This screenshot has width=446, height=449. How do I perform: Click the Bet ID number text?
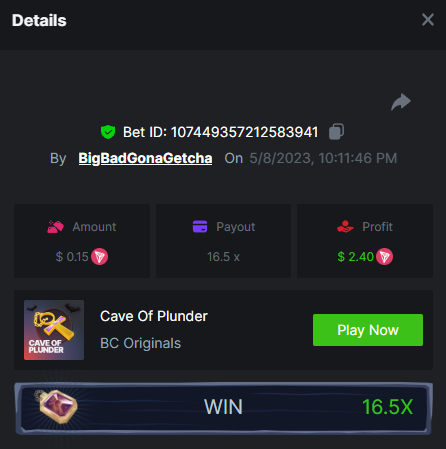[x=245, y=132]
